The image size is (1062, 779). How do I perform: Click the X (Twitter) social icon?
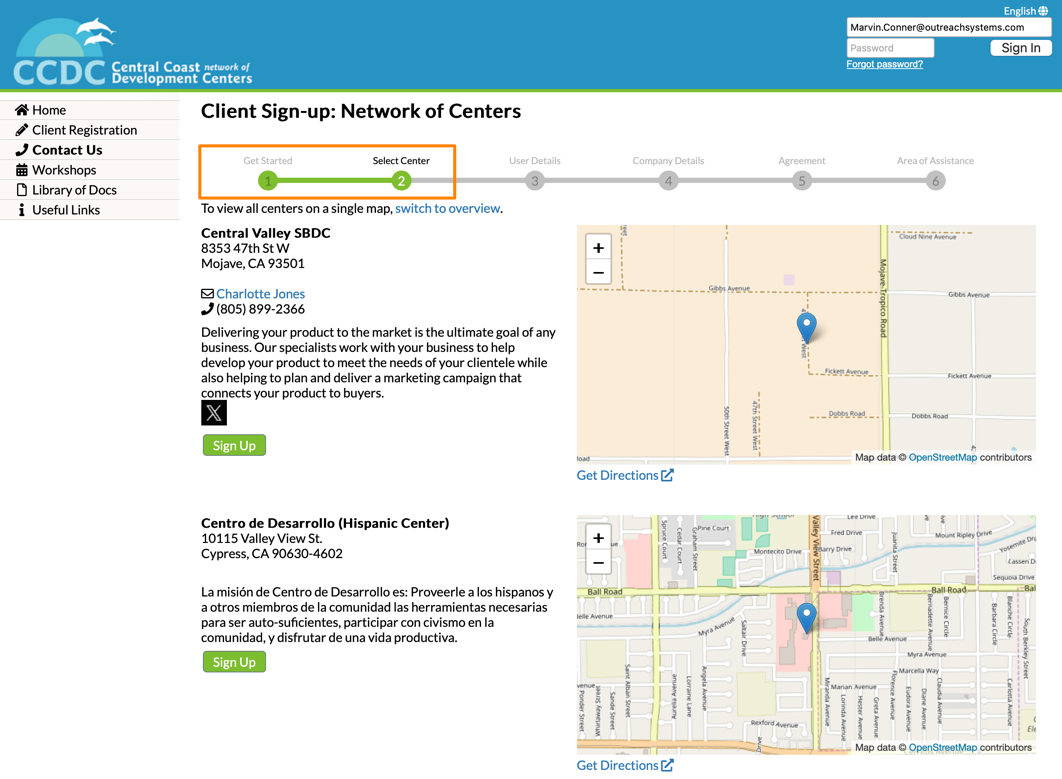[214, 413]
